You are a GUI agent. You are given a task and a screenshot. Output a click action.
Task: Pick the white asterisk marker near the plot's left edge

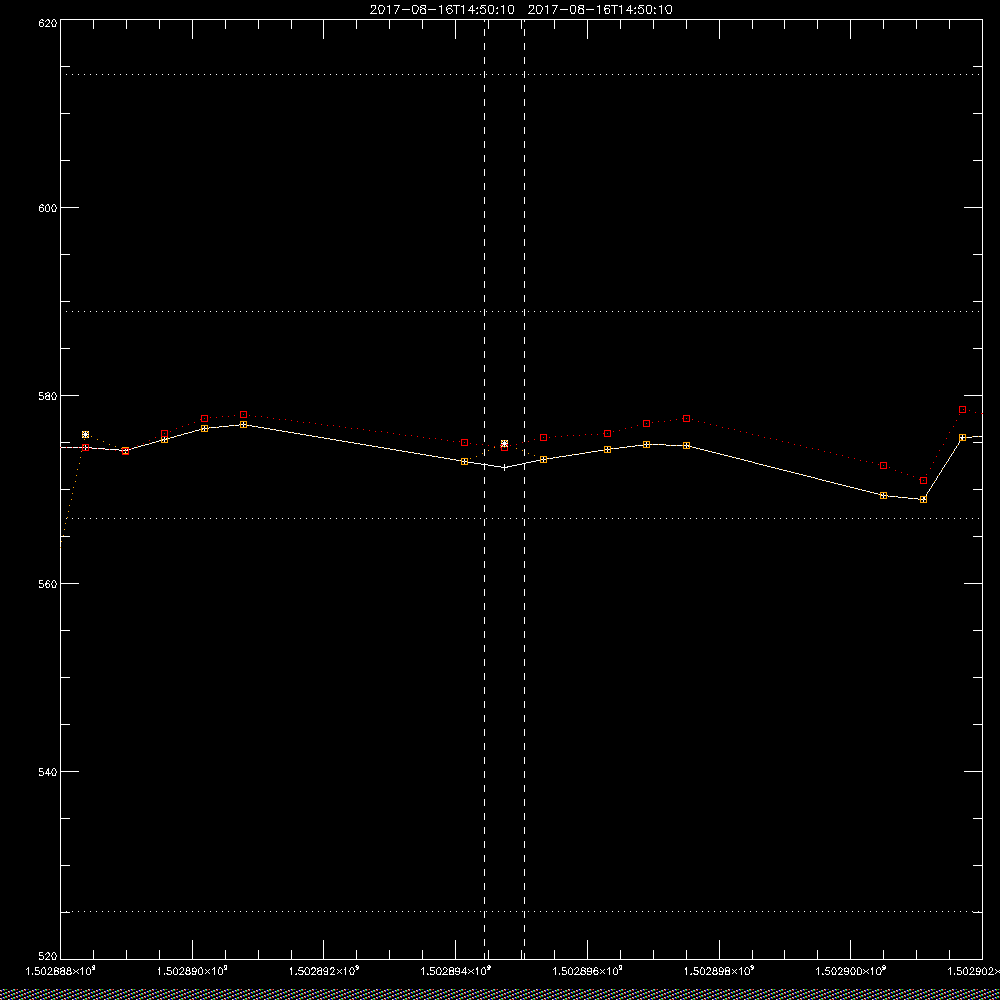tap(85, 434)
